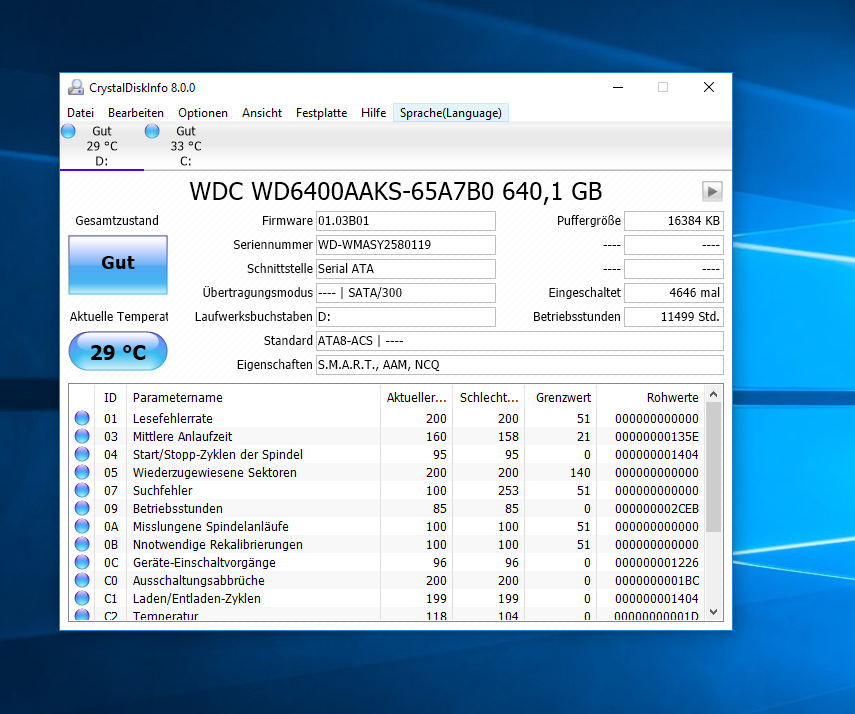Click the next disk arrow button
The height and width of the screenshot is (714, 855).
coord(712,191)
